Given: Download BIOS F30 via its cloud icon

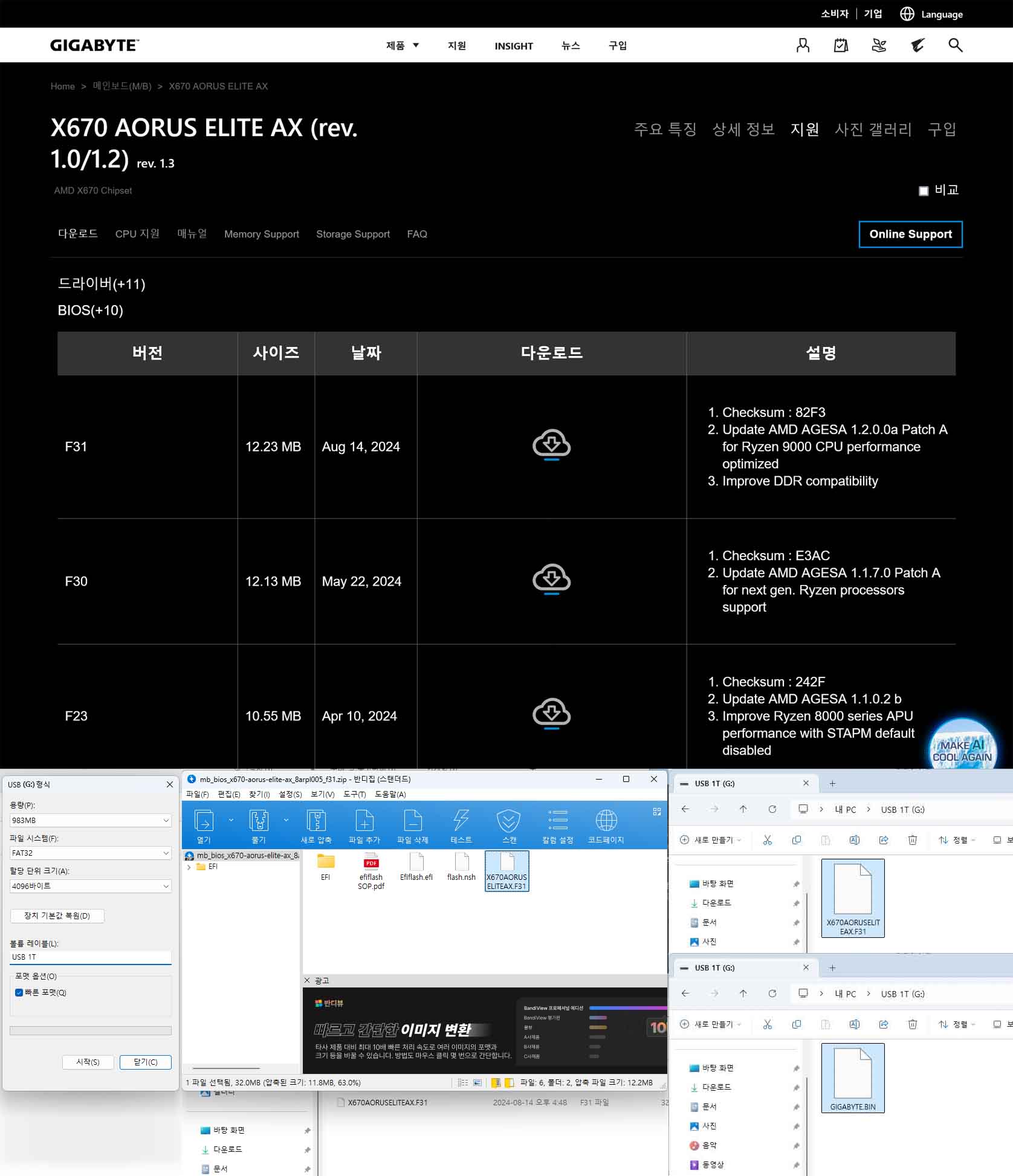Looking at the screenshot, I should tap(551, 580).
